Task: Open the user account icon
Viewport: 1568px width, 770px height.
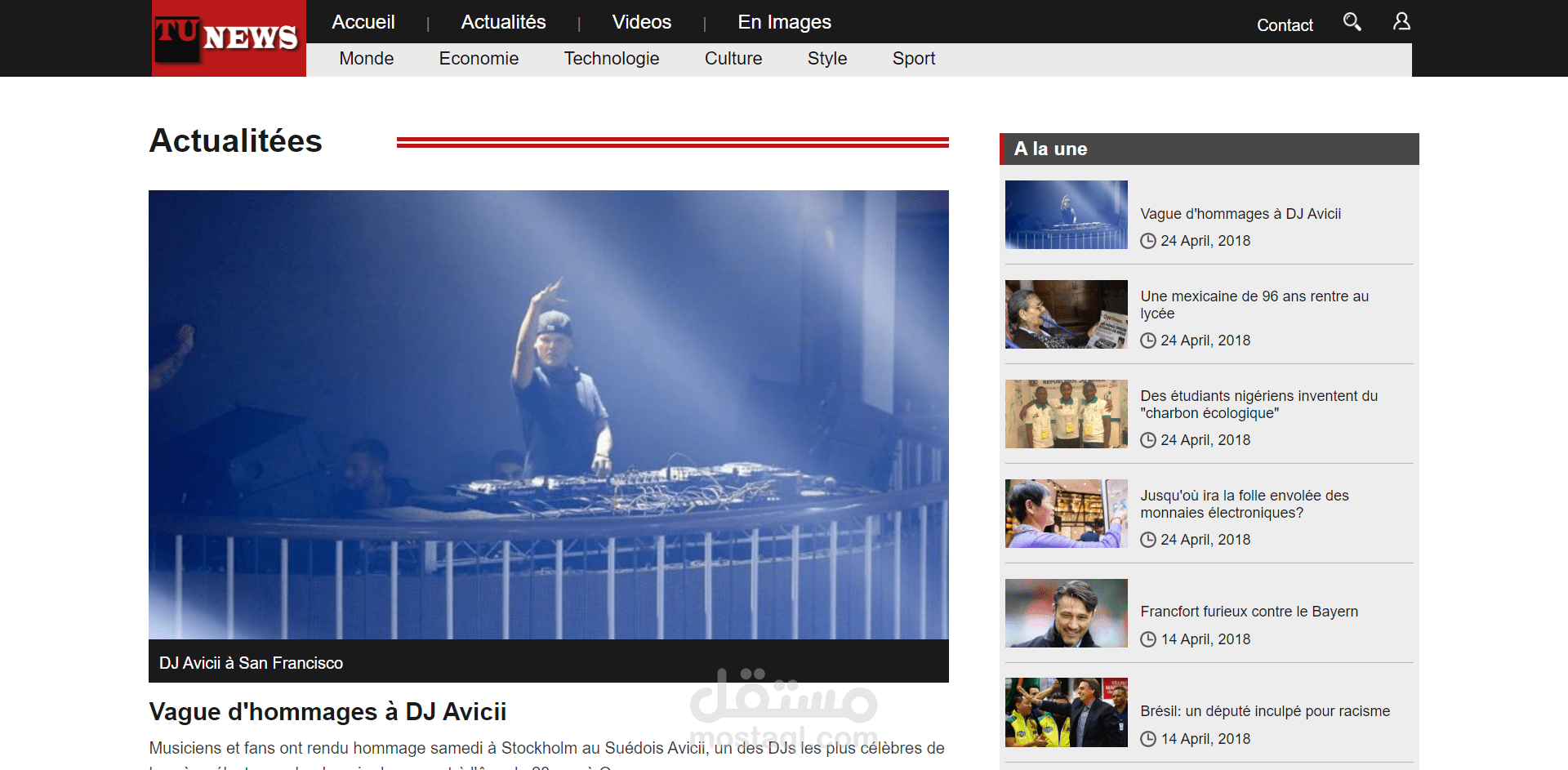Action: (1401, 21)
